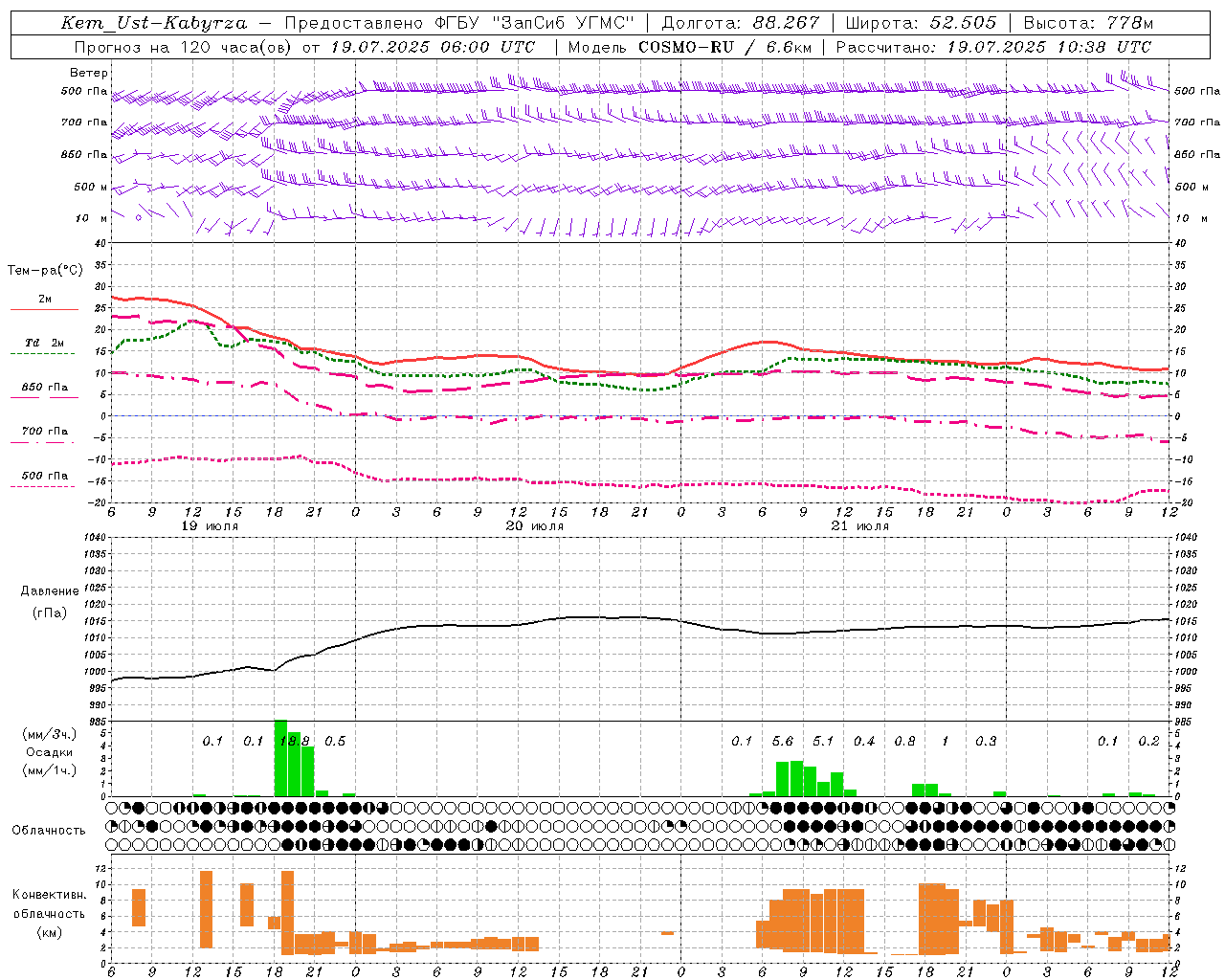This screenshot has height=980, width=1225.
Task: Click the dashed legend line under "Td 2м"
Action: (x=44, y=354)
